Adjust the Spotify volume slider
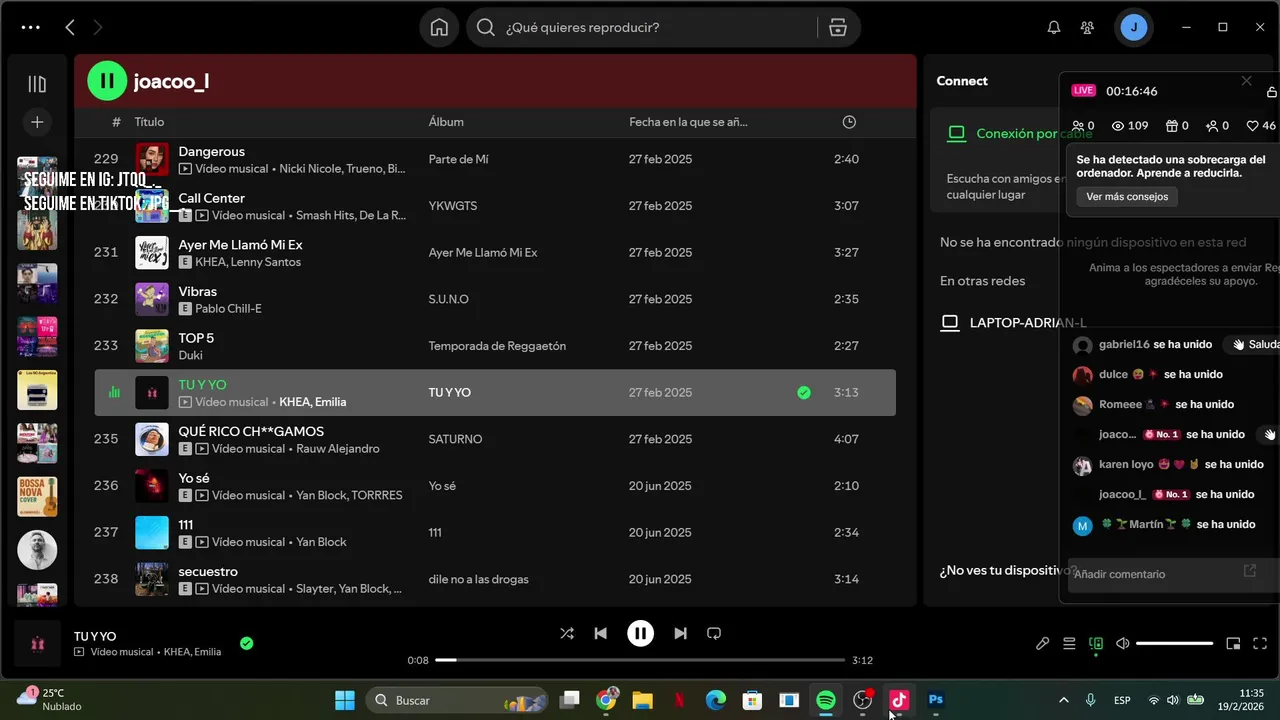This screenshot has width=1280, height=720. 1175,644
